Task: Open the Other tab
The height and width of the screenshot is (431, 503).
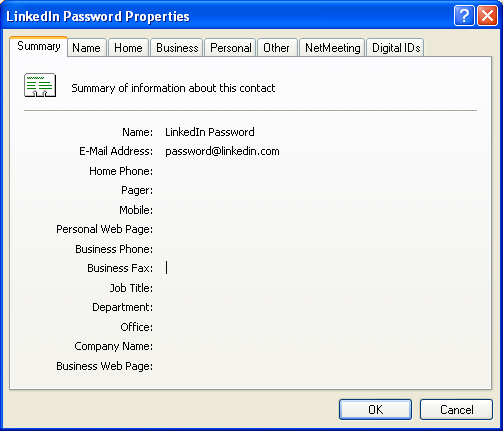Action: pyautogui.click(x=276, y=48)
